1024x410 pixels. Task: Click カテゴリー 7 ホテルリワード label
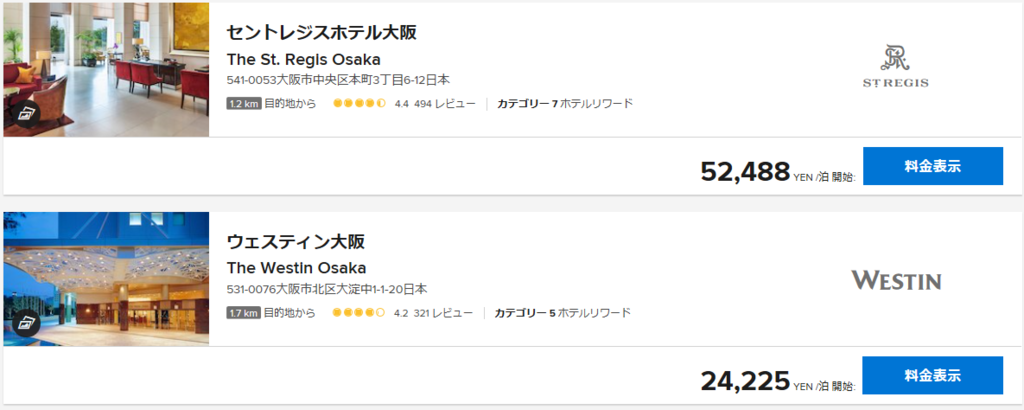click(x=565, y=103)
